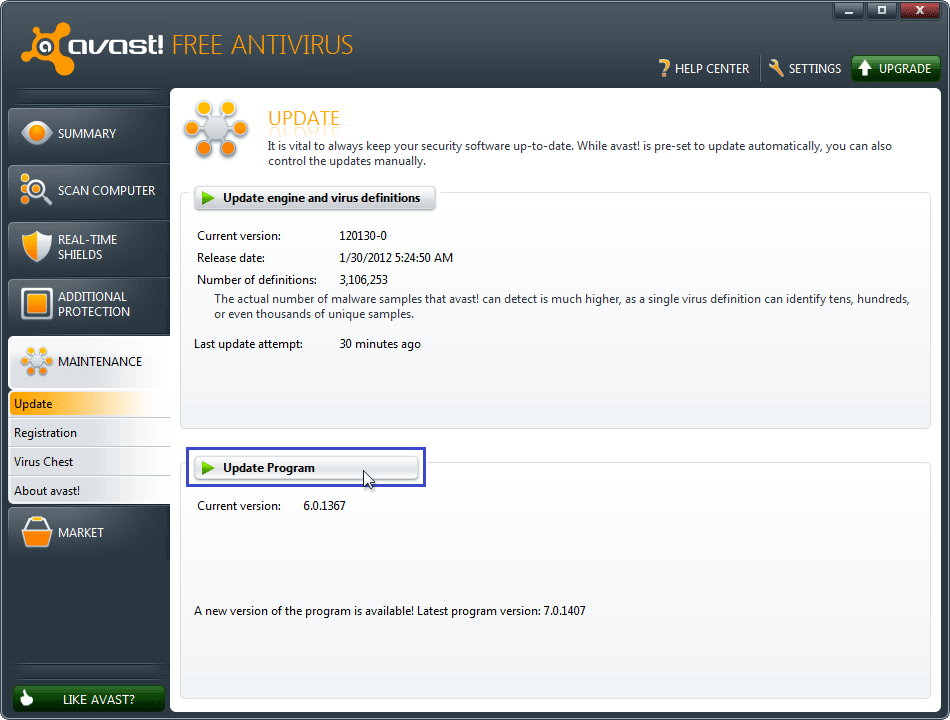950x720 pixels.
Task: Start the Update Program button
Action: [306, 468]
